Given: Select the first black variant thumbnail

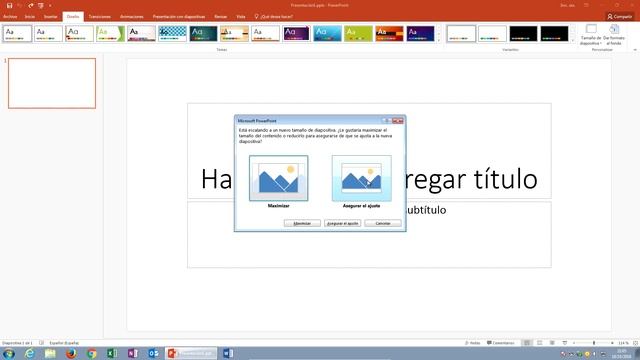Looking at the screenshot, I should 523,33.
